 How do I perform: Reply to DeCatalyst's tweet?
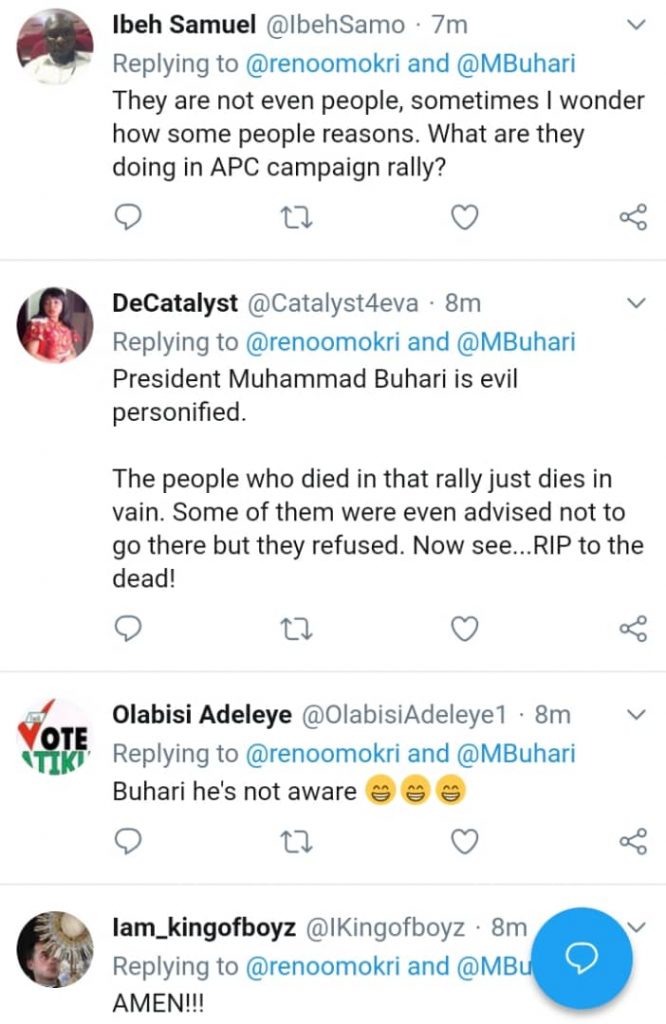click(128, 628)
